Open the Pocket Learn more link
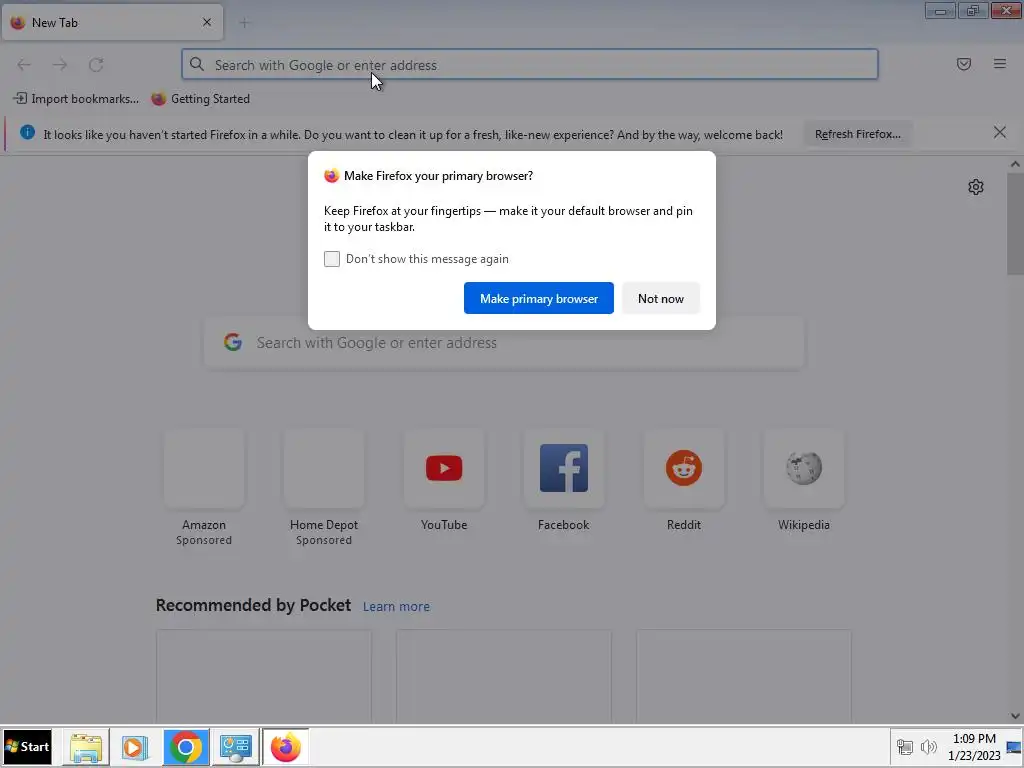The height and width of the screenshot is (768, 1024). 396,607
